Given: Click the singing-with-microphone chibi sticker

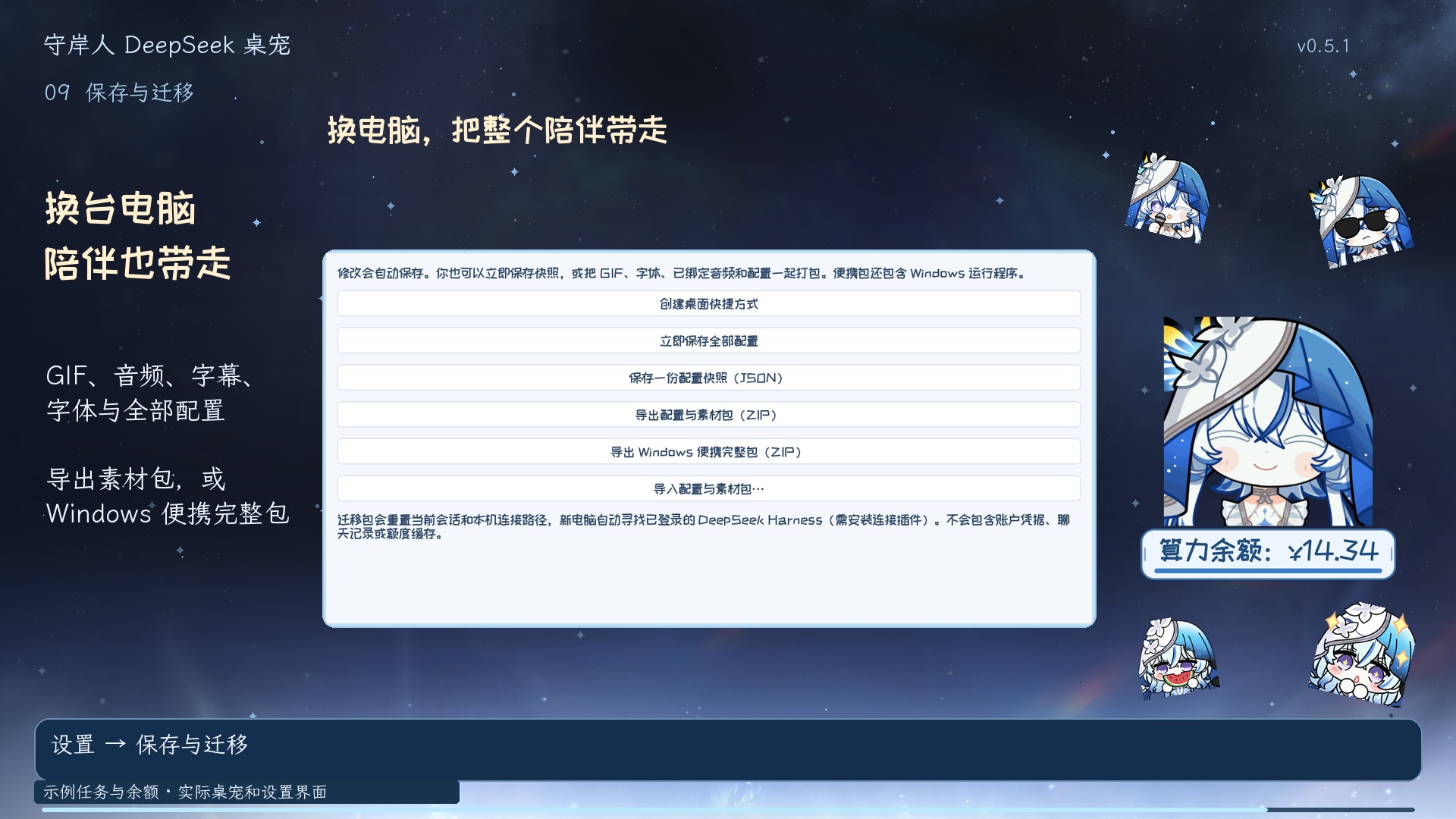Looking at the screenshot, I should [1166, 198].
